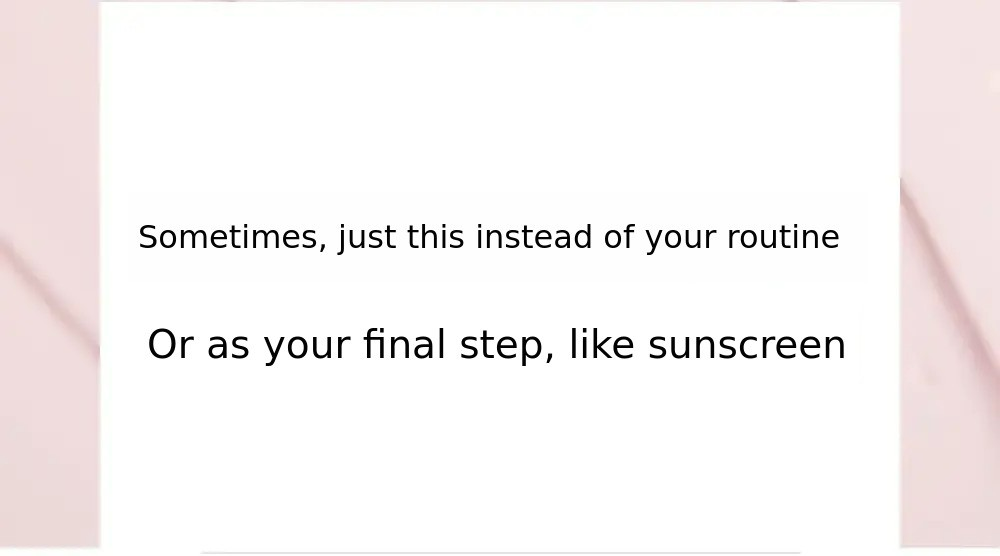Click the empty white area below the text
The width and height of the screenshot is (1000, 556).
tap(500, 460)
